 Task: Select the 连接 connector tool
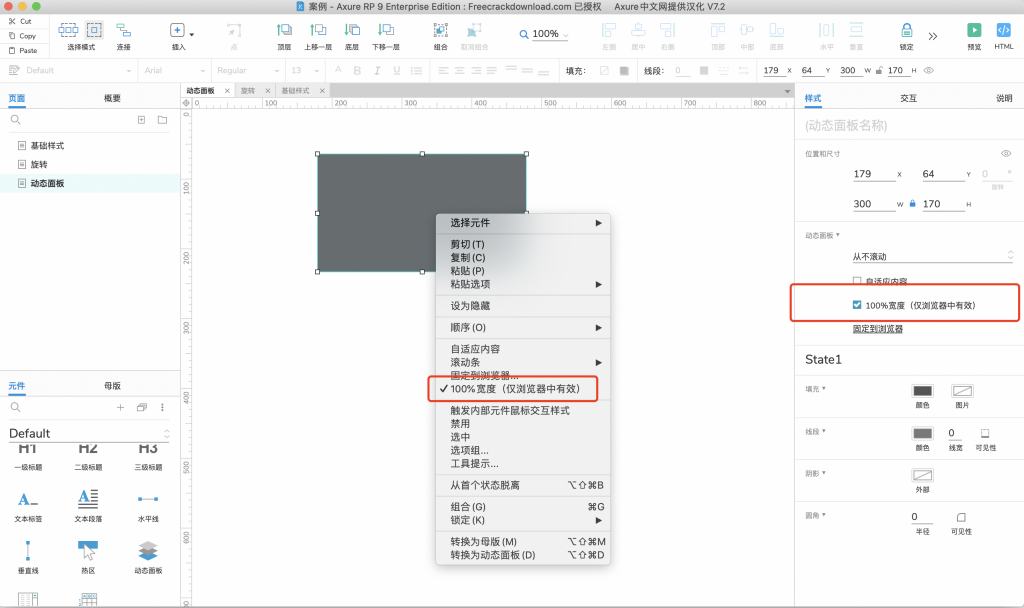coord(123,31)
